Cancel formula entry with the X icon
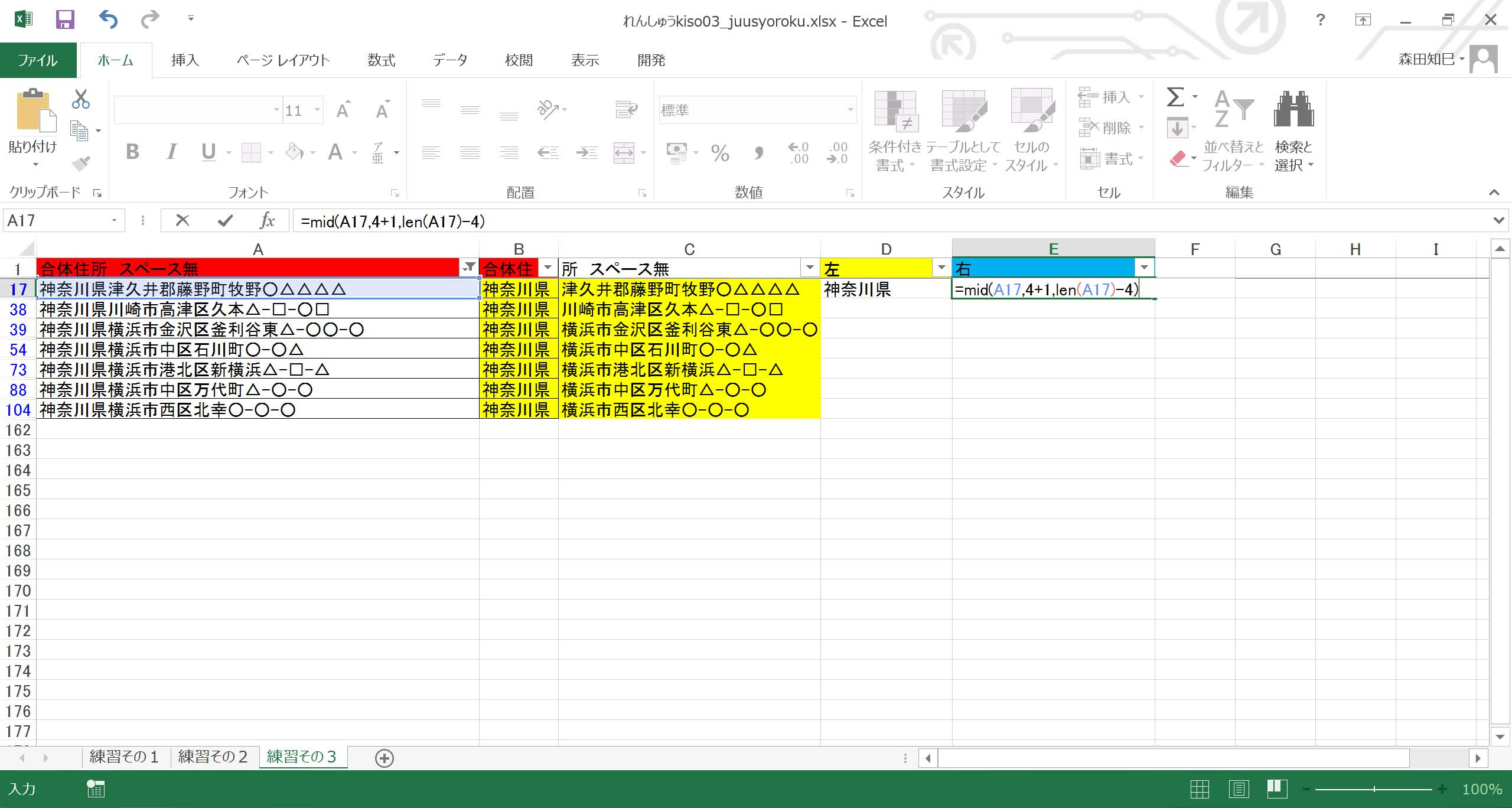This screenshot has height=808, width=1512. point(183,221)
